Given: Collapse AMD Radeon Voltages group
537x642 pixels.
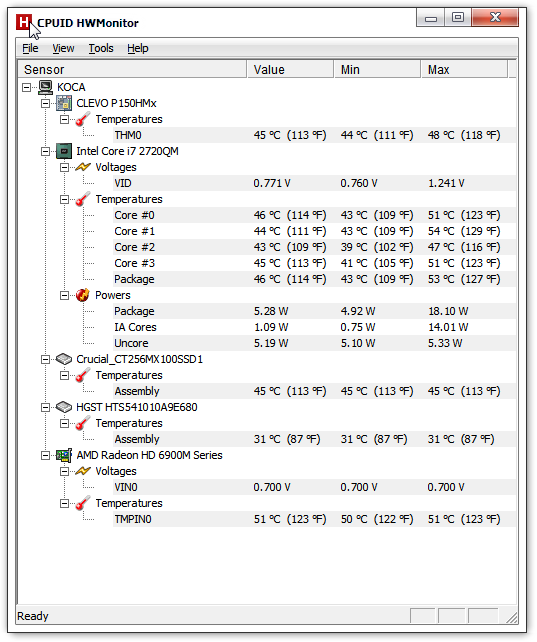Looking at the screenshot, I should click(64, 471).
